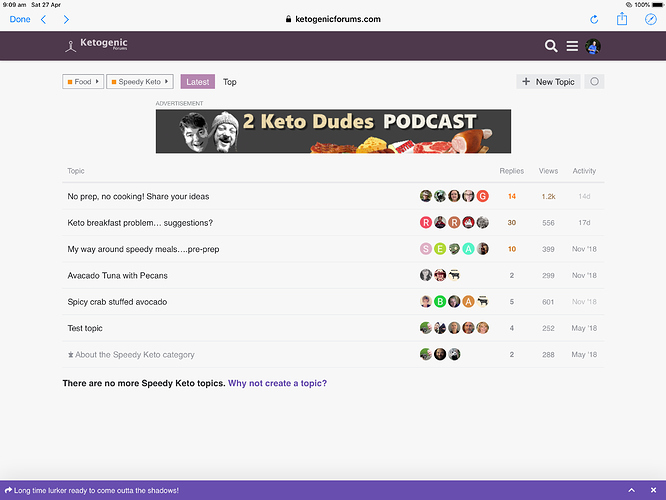This screenshot has width=666, height=500.
Task: Go back with the browser back arrow
Action: pos(43,19)
